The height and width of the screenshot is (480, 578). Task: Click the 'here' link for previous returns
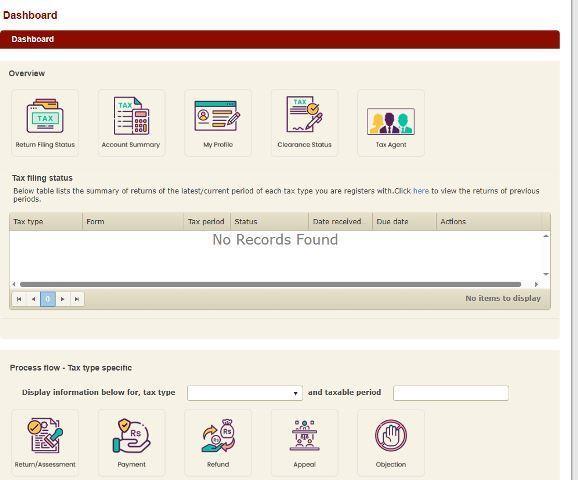pyautogui.click(x=421, y=191)
